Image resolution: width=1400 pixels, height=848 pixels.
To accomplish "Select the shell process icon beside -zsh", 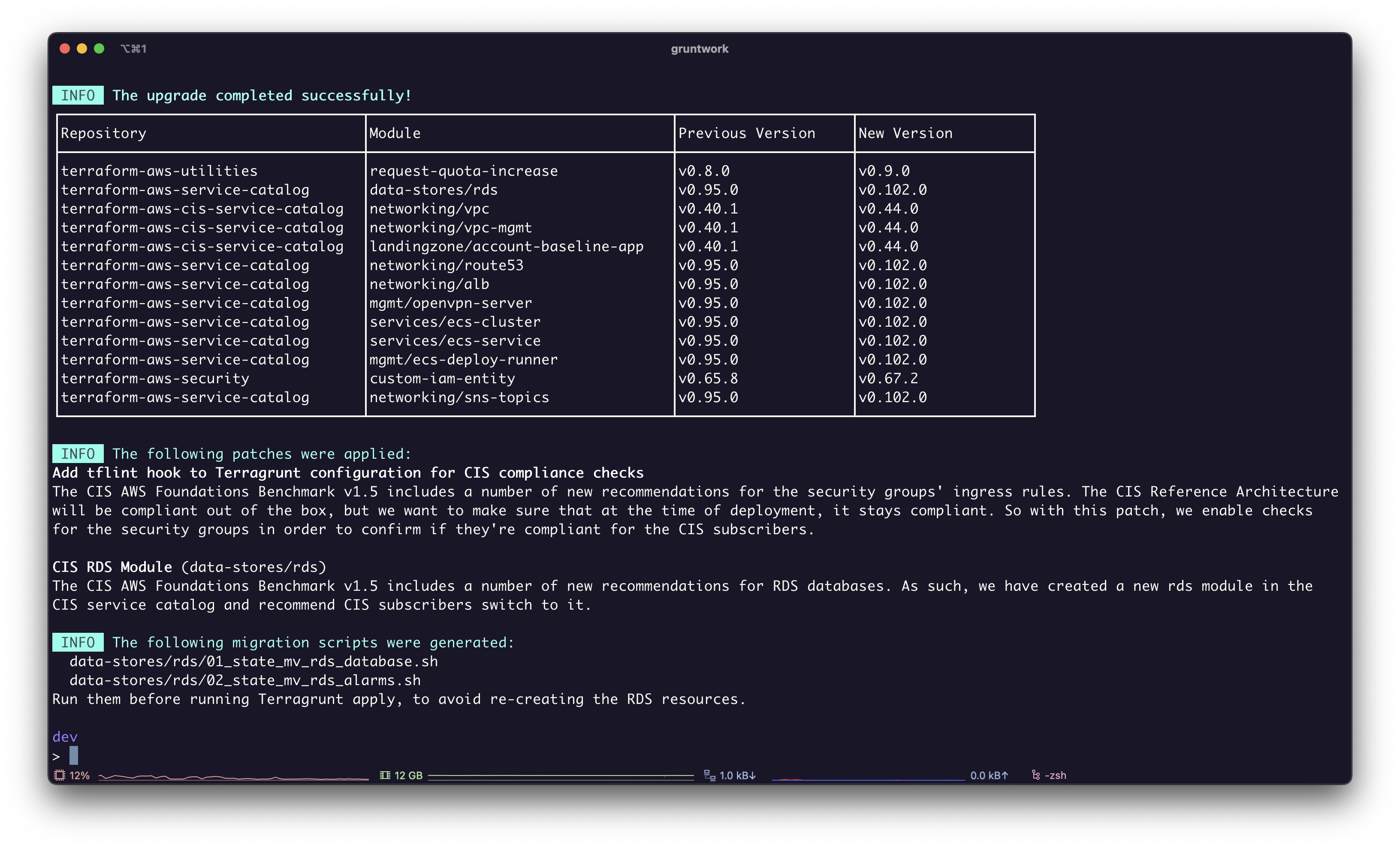I will click(1035, 775).
